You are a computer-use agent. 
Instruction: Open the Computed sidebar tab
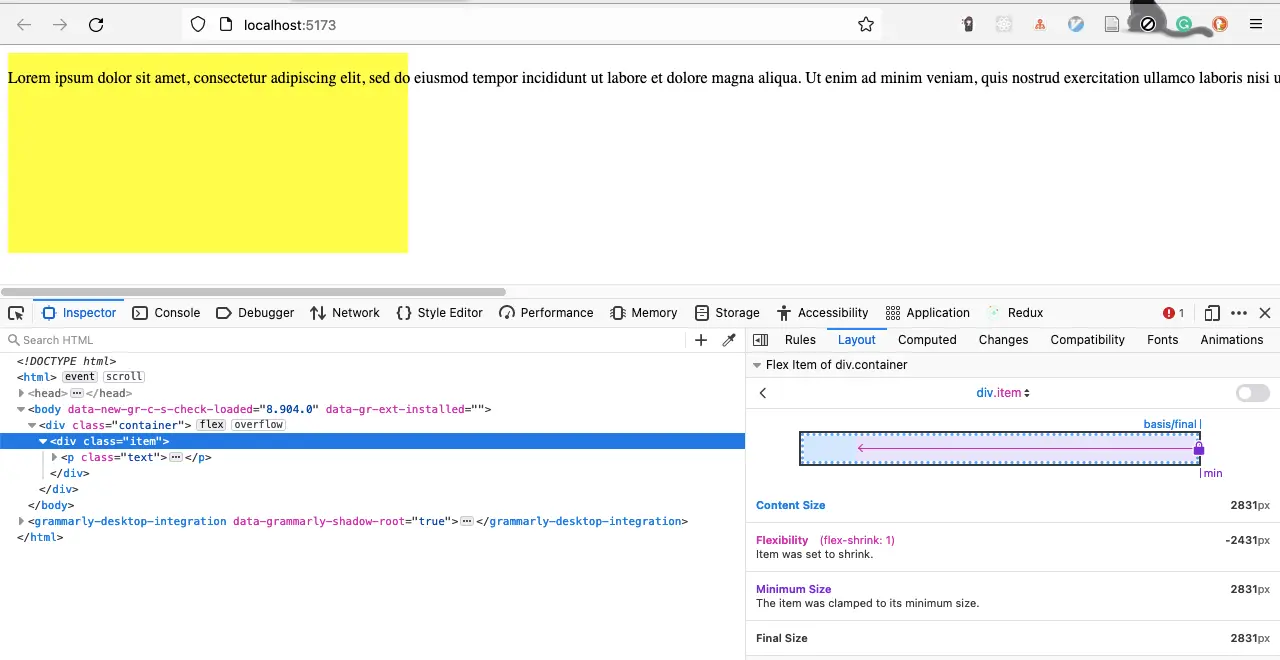(927, 340)
